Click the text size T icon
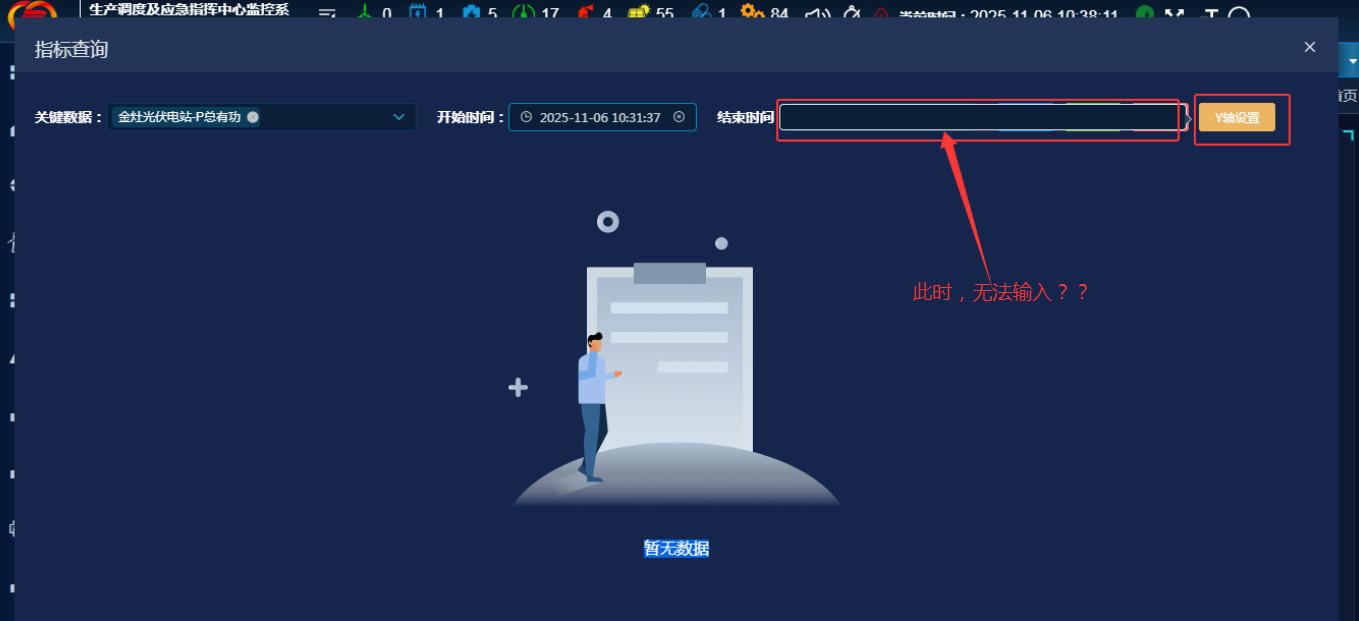 [x=1210, y=15]
